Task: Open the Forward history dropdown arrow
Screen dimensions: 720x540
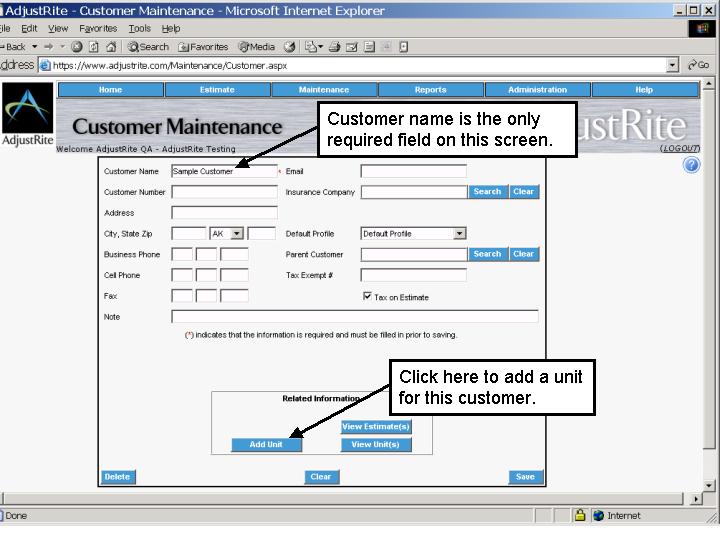Action: coord(62,47)
